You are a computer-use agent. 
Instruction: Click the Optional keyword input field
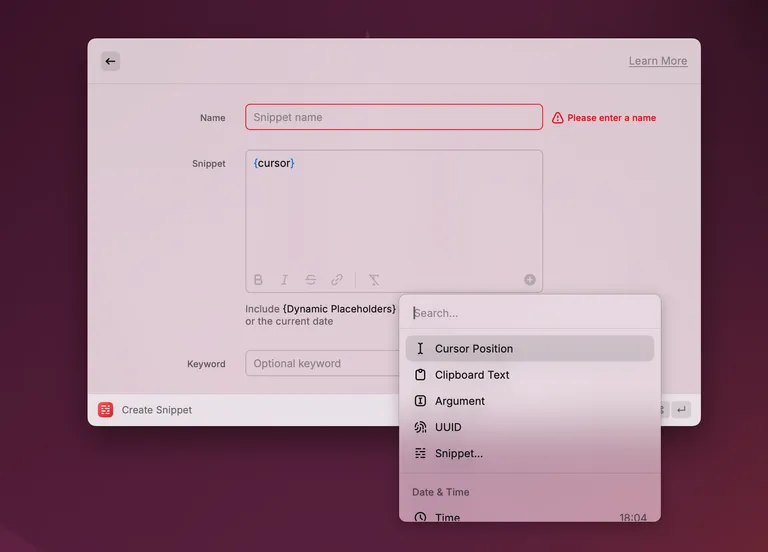click(x=322, y=364)
